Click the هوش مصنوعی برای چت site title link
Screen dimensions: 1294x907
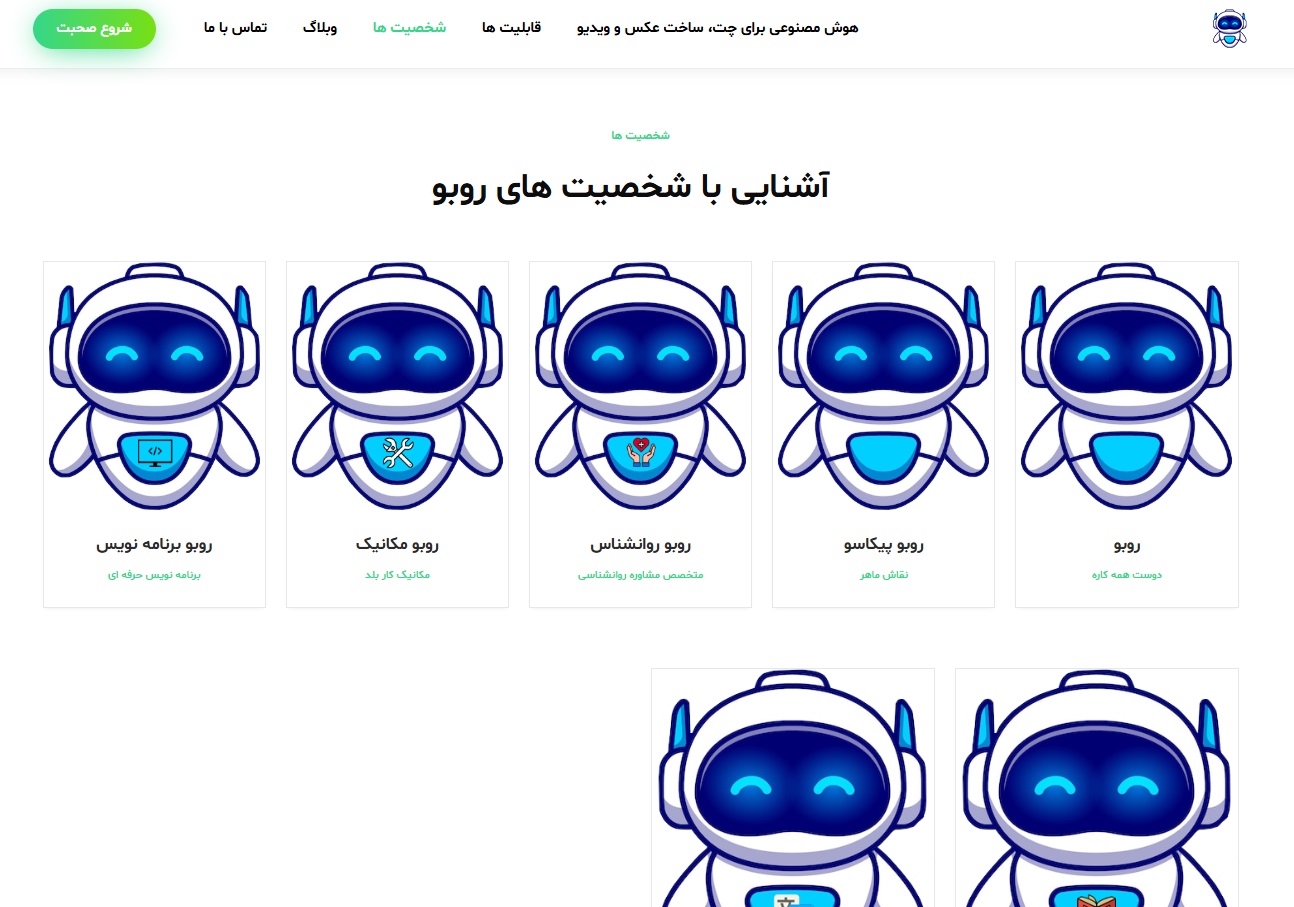coord(718,28)
